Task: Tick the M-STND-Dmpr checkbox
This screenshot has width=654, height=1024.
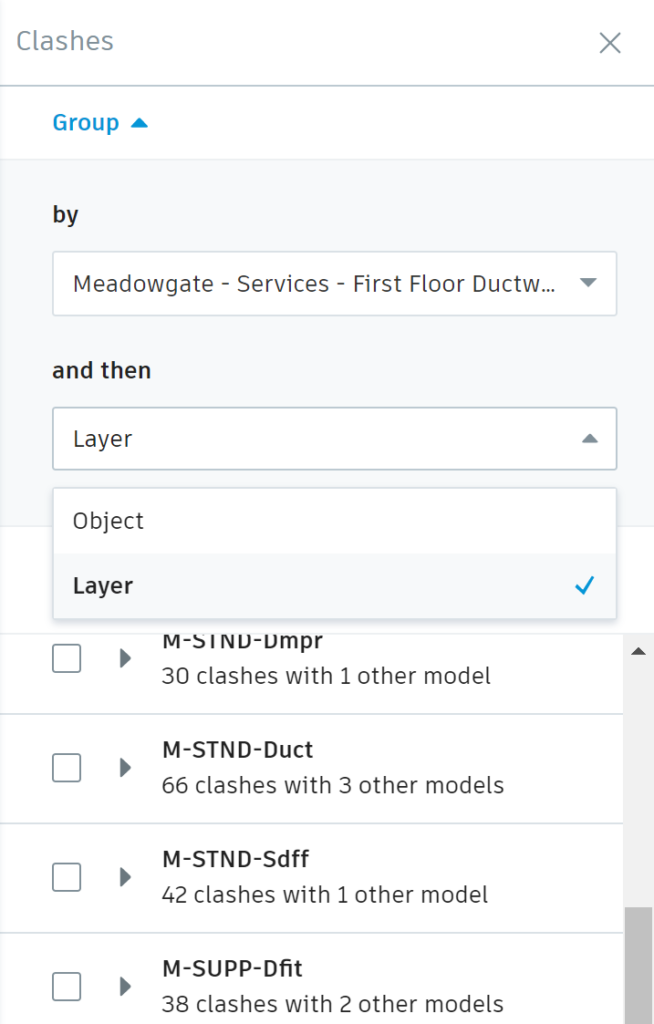Action: 67,658
